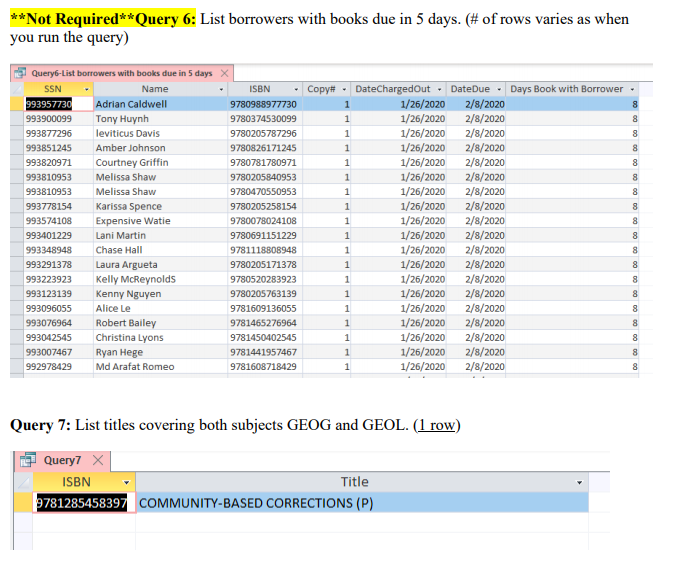The height and width of the screenshot is (576, 687).
Task: Click the name Md Arafat Romeo
Action: coord(135,367)
